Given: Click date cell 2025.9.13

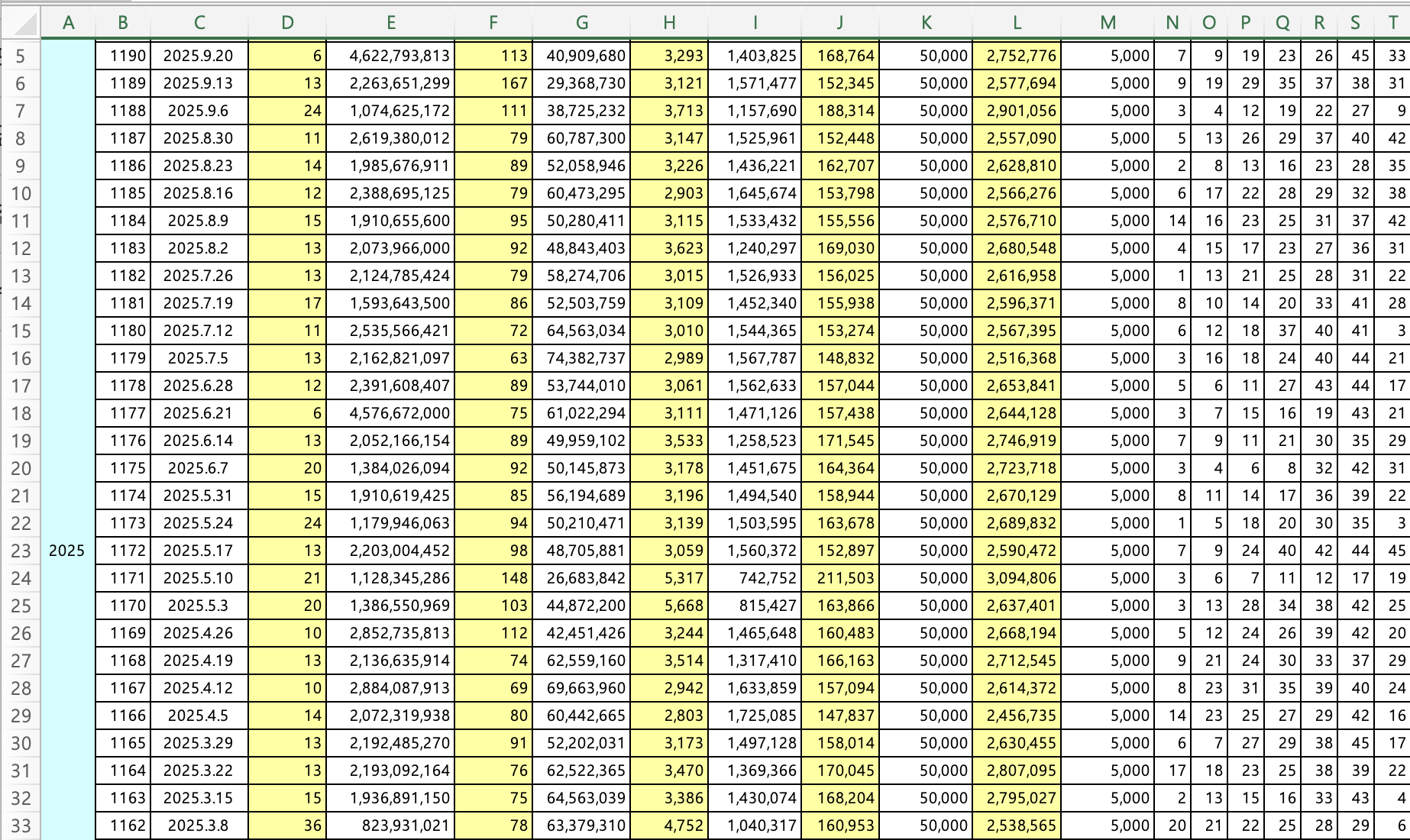Looking at the screenshot, I should click(199, 83).
